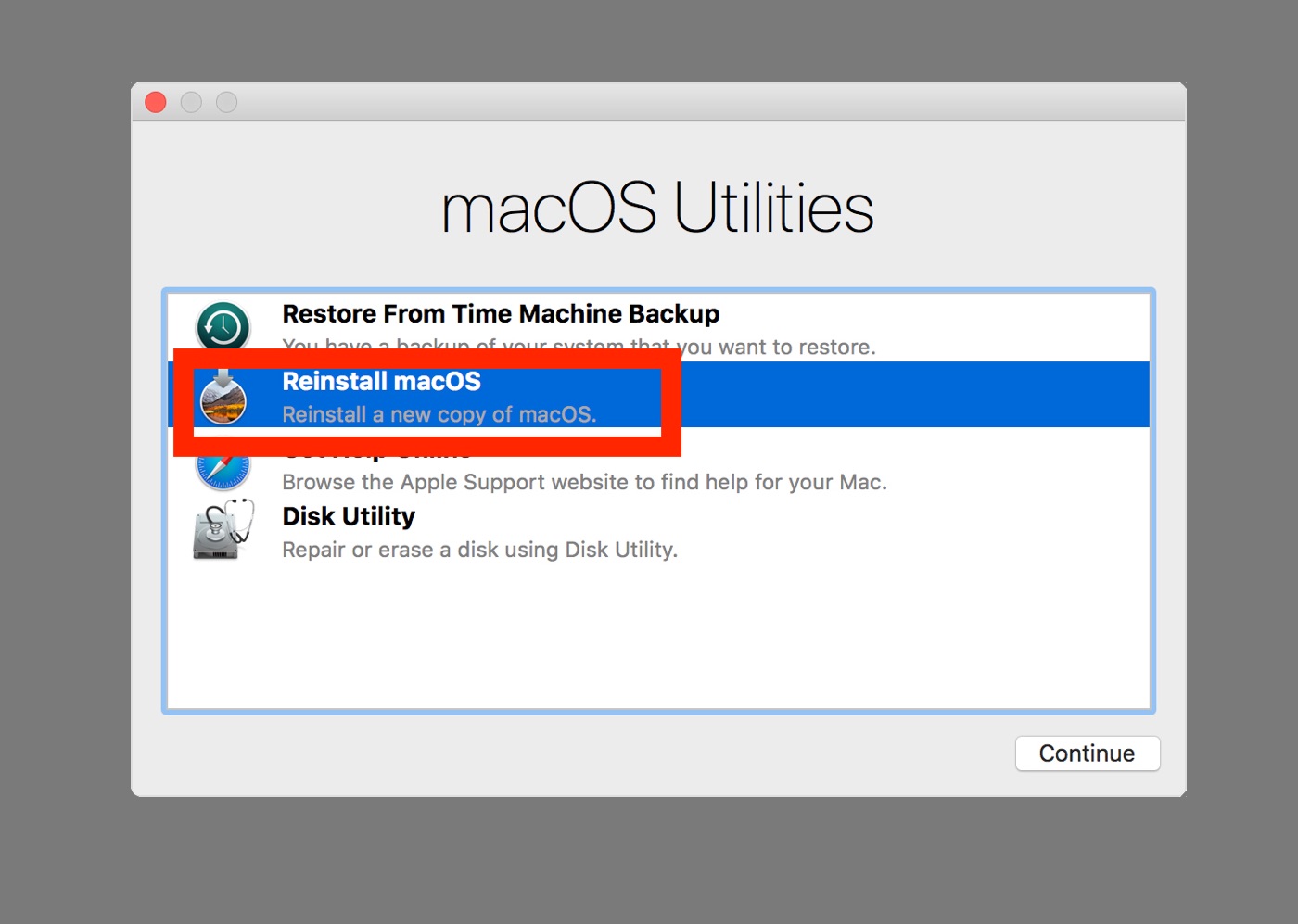The image size is (1298, 924).
Task: Click the Reinstall macOS installer icon
Action: (223, 399)
